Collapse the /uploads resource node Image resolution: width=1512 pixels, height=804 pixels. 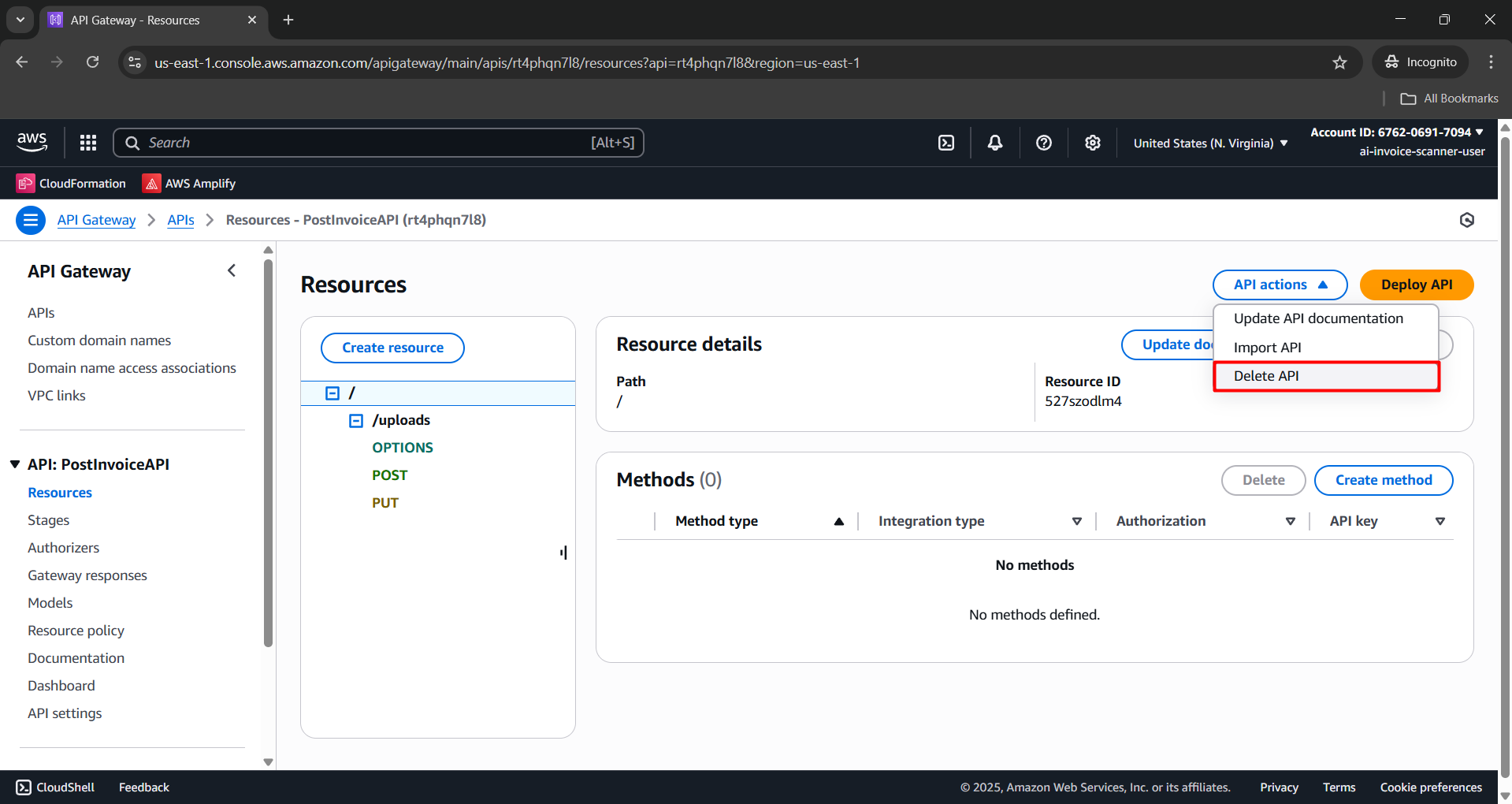(x=355, y=420)
